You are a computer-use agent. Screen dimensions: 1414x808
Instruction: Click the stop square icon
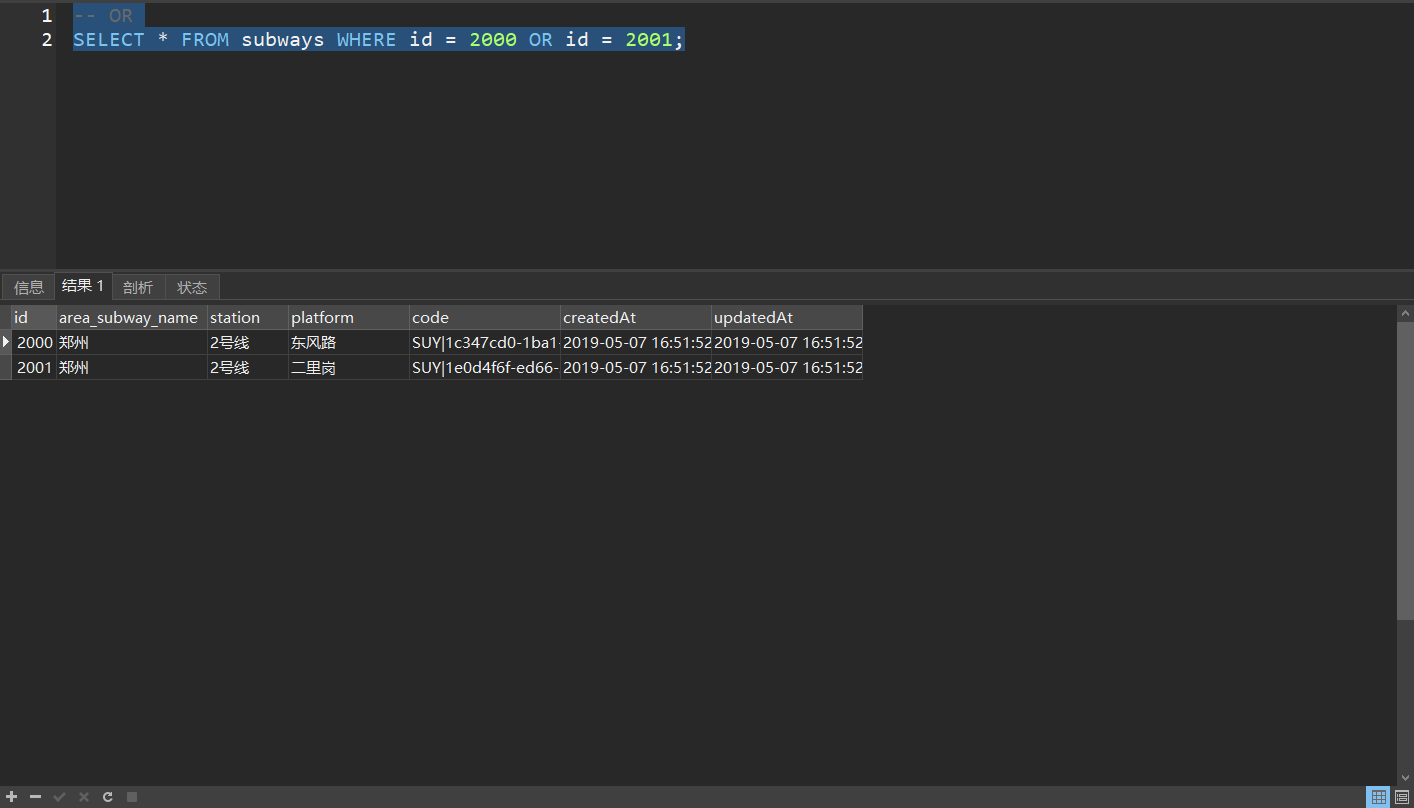(132, 797)
